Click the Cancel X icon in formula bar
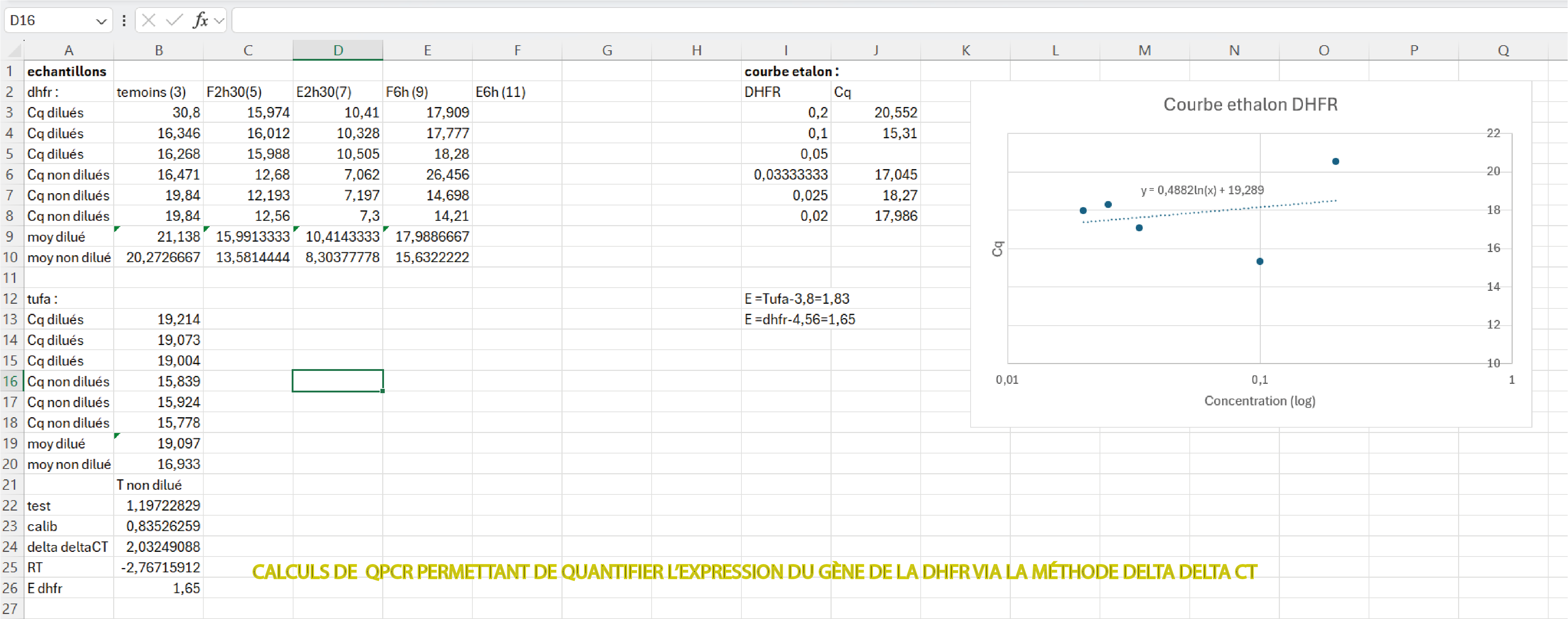1568x619 pixels. click(148, 21)
